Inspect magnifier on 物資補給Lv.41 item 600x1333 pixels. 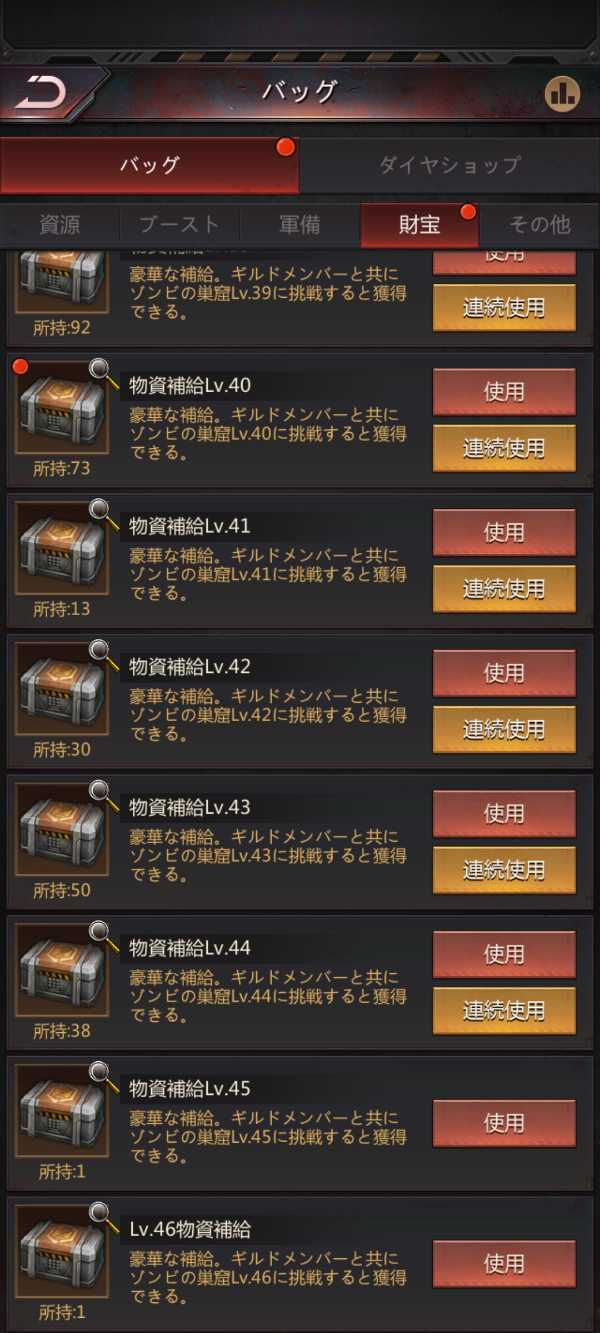[x=101, y=511]
